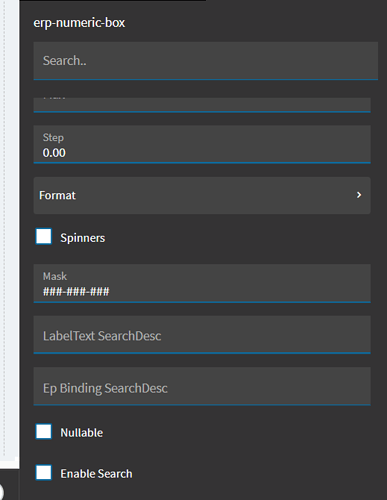Click the erp-numeric-box panel title

click(x=79, y=23)
